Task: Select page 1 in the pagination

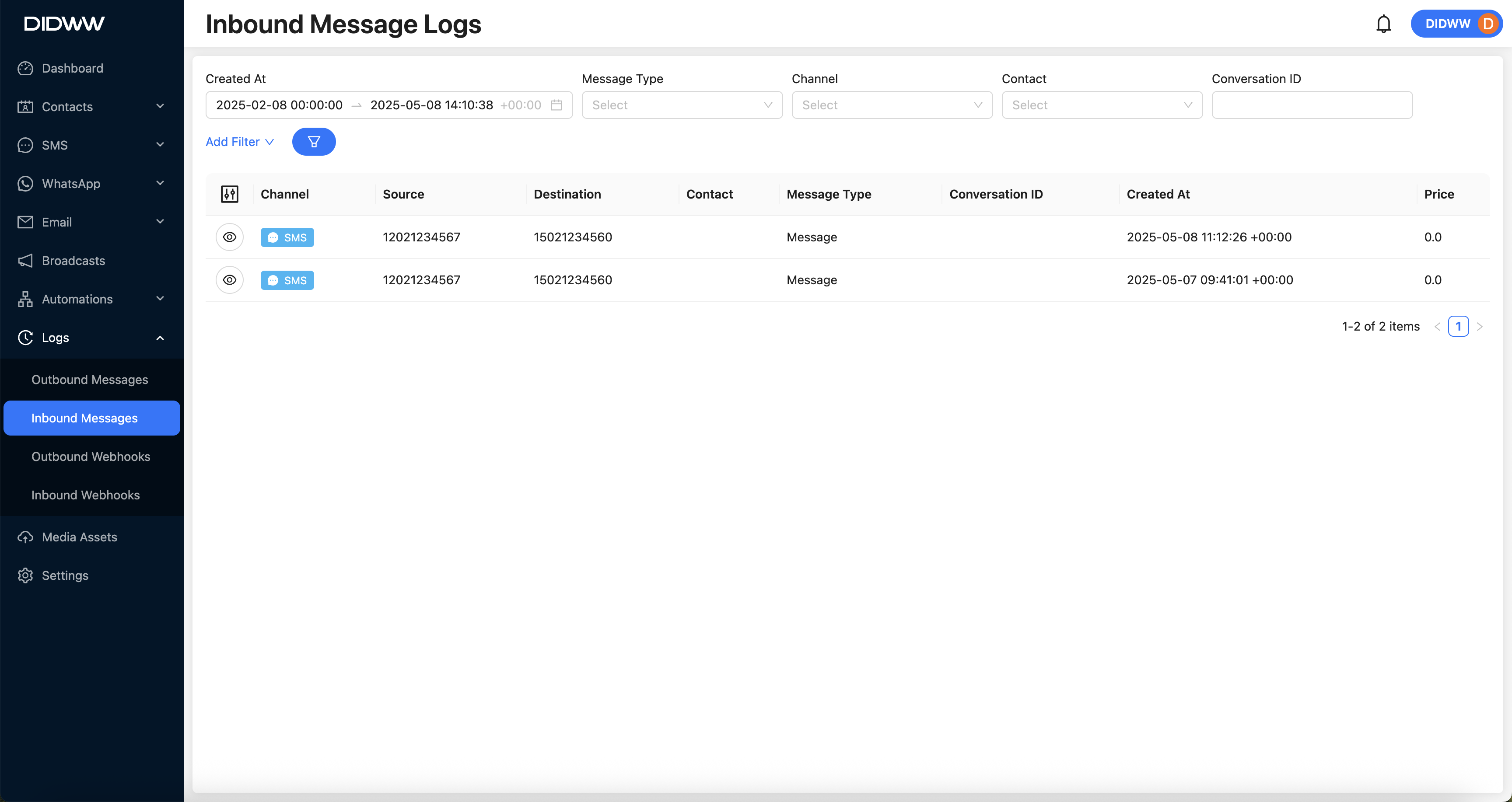Action: click(1458, 326)
